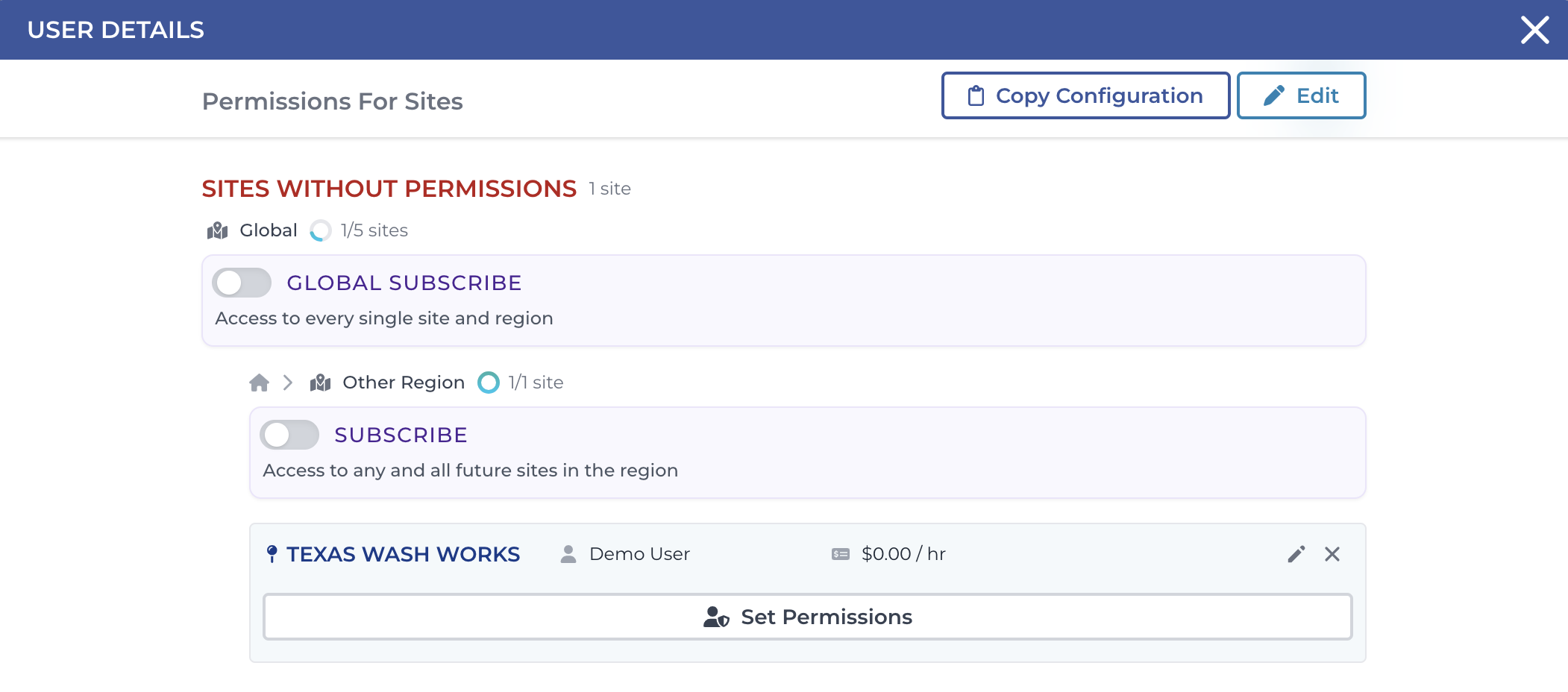The width and height of the screenshot is (1568, 692).
Task: Click the 1/5 sites progress circle
Action: pos(320,230)
